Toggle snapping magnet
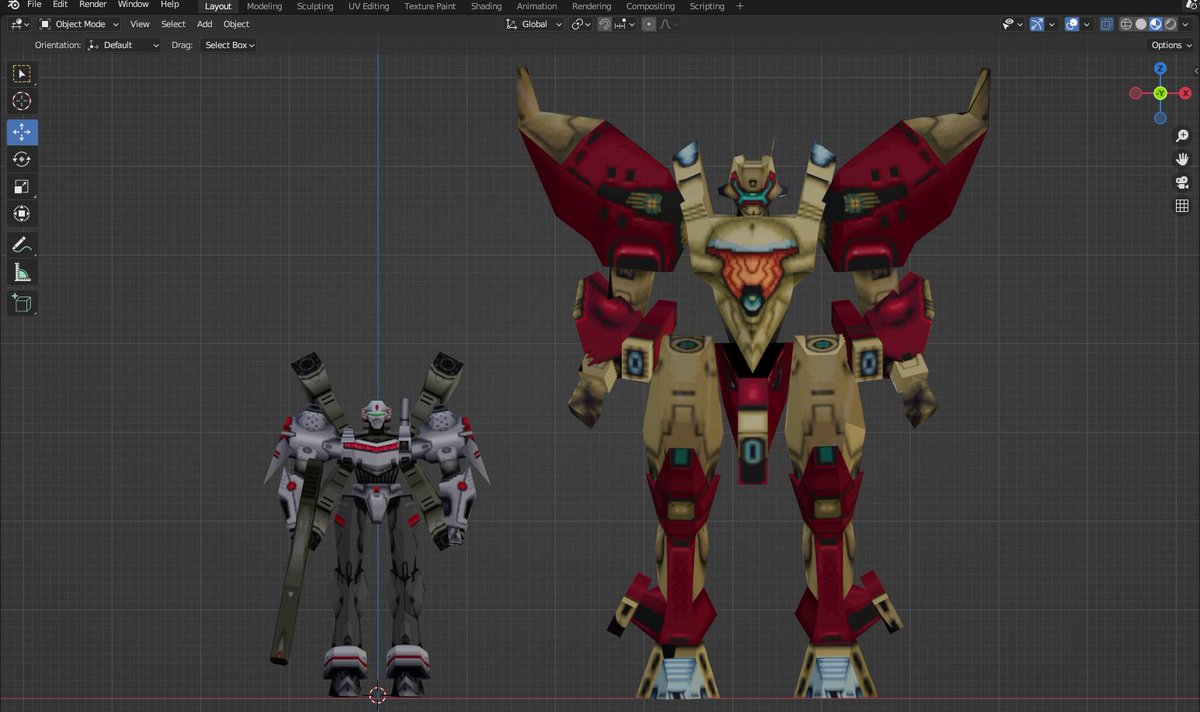Viewport: 1200px width, 712px height. (x=605, y=24)
